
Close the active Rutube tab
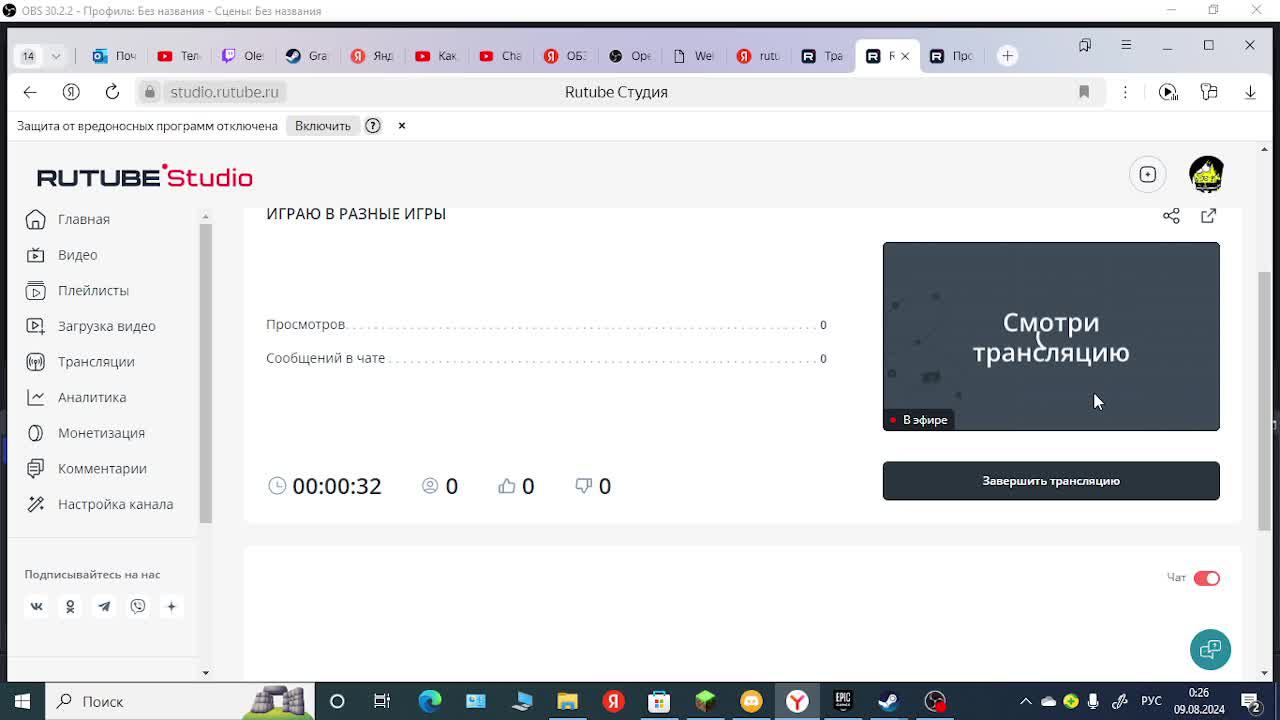coord(905,56)
